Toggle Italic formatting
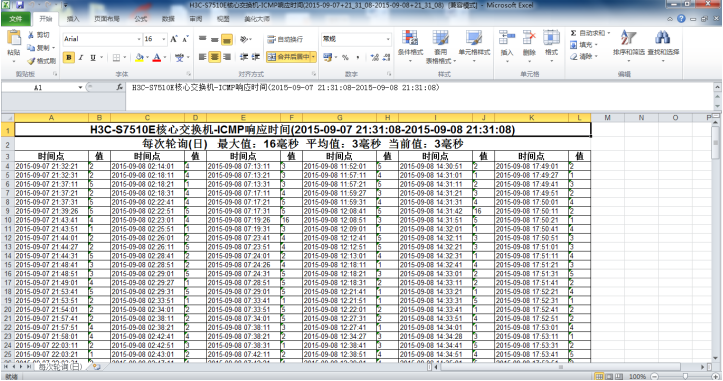This screenshot has height=381, width=723. pos(81,58)
